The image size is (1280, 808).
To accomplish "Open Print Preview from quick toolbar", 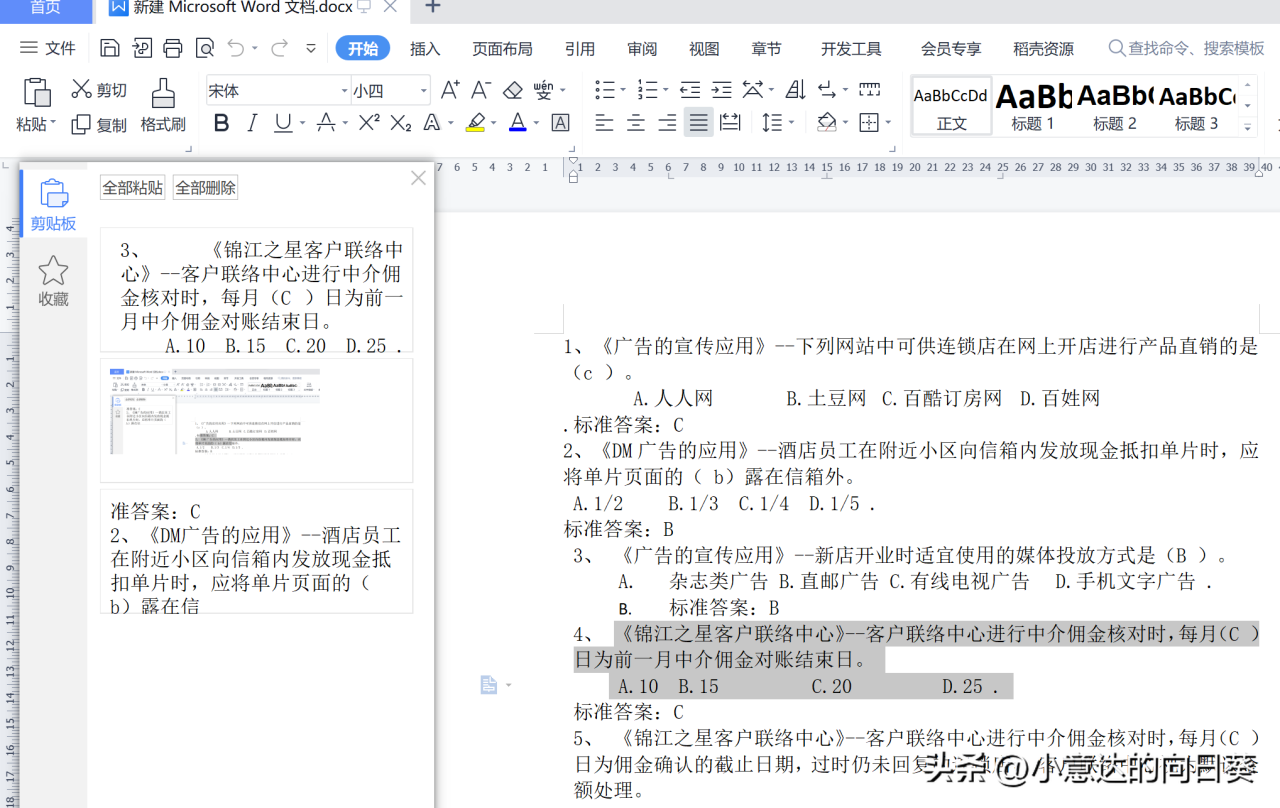I will click(205, 48).
